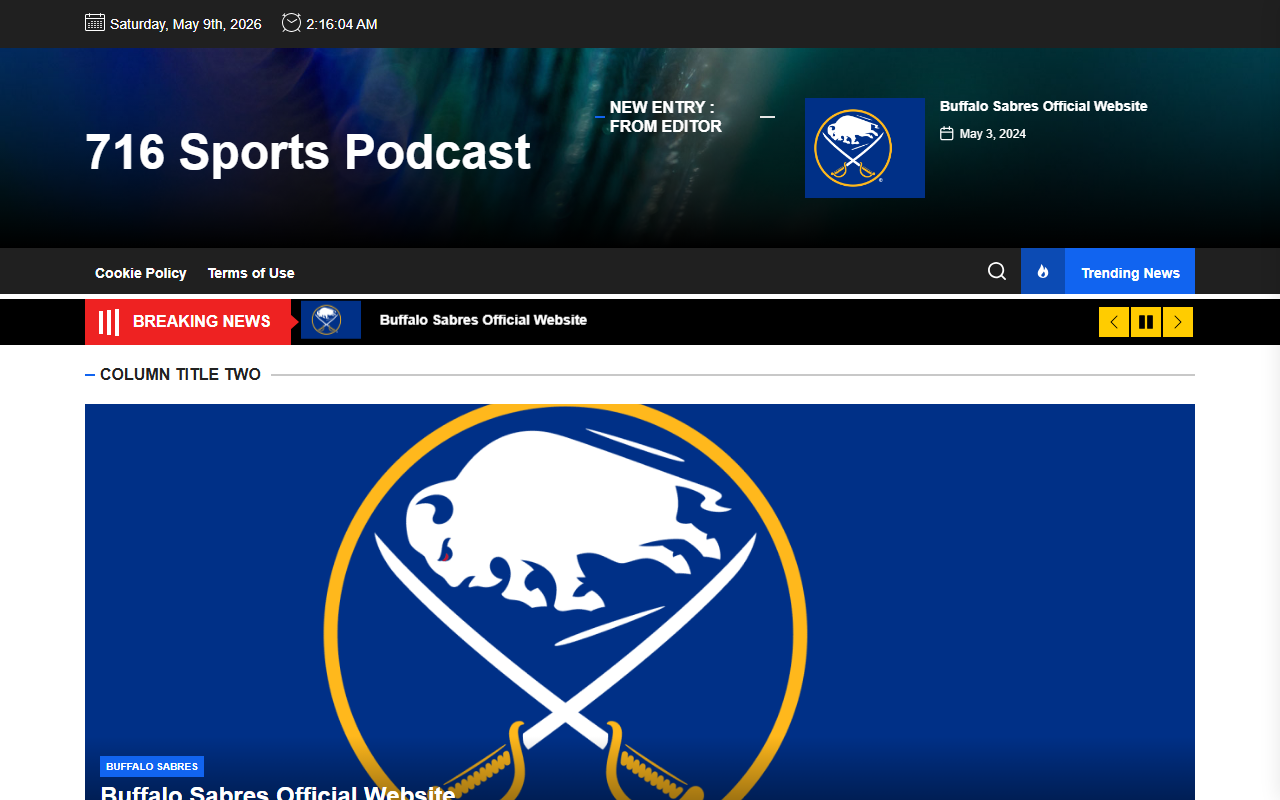
Task: Open ticker headline Buffalo Sabres Official Website
Action: tap(483, 320)
